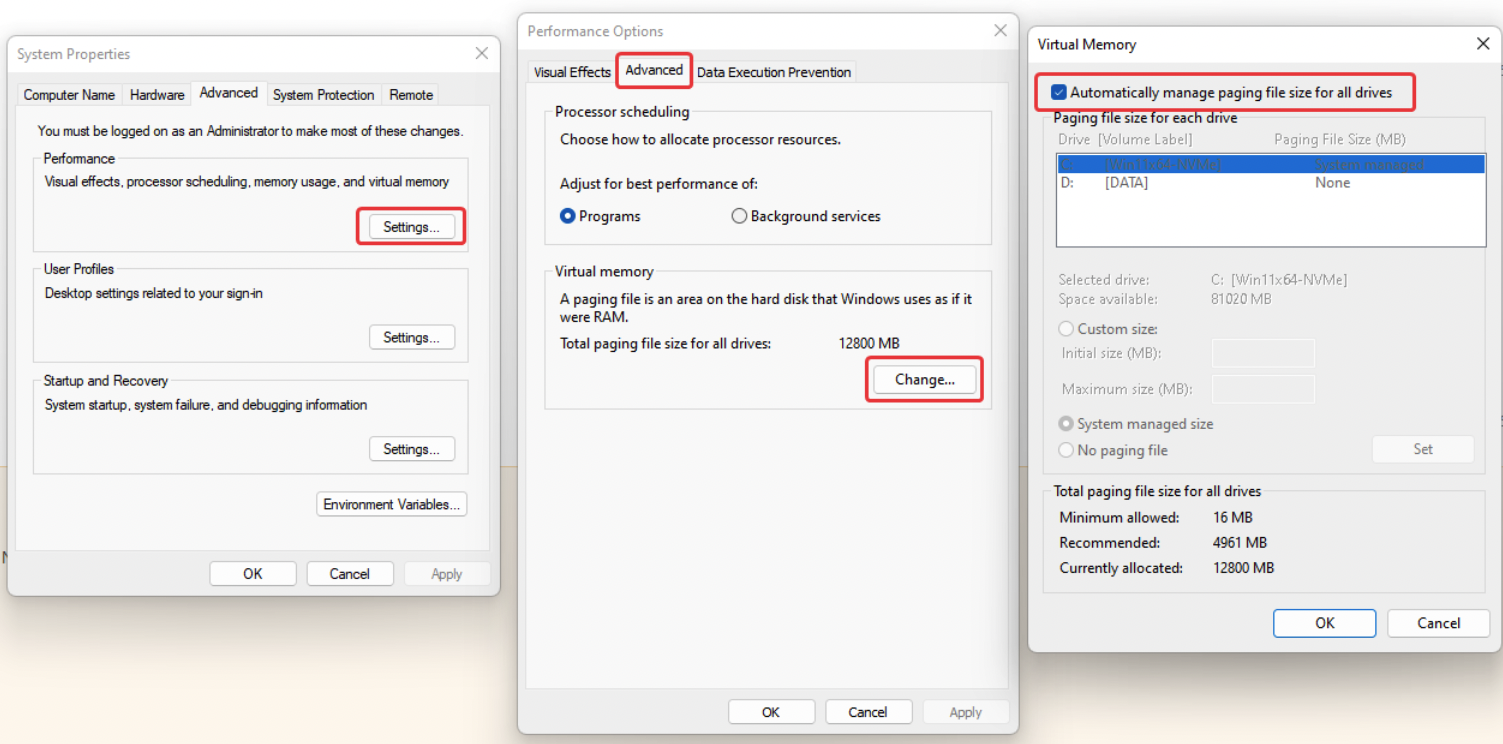Select the Background services option
Viewport: 1503px width, 744px height.
[740, 216]
